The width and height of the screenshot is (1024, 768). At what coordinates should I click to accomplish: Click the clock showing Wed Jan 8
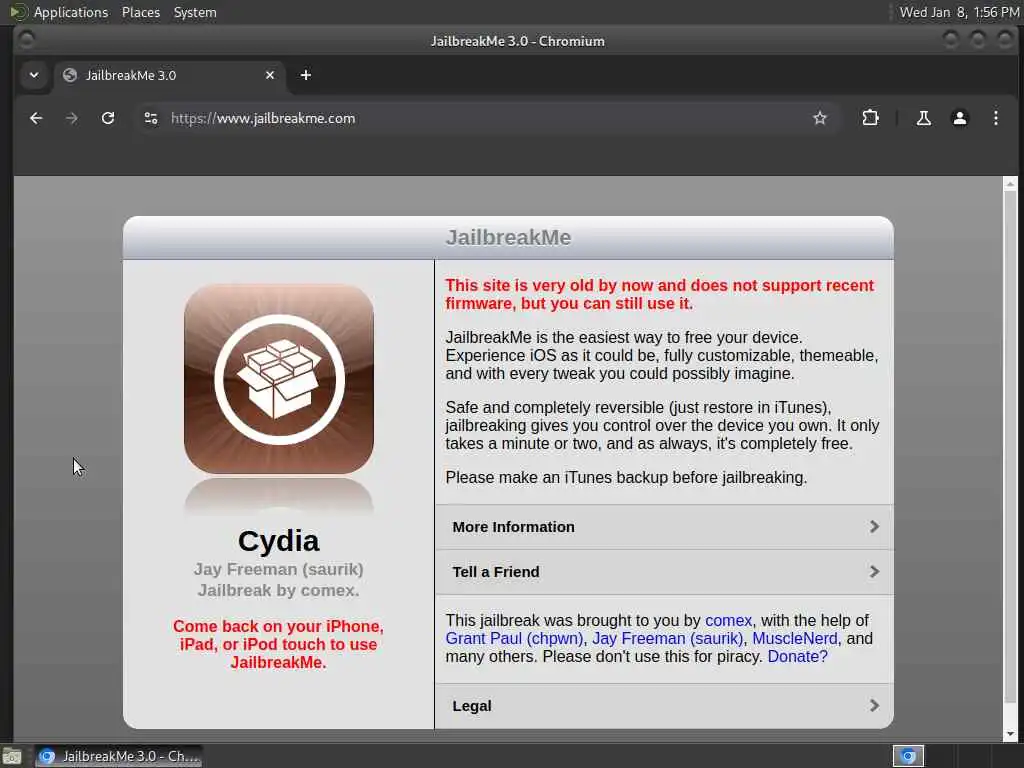tap(959, 12)
